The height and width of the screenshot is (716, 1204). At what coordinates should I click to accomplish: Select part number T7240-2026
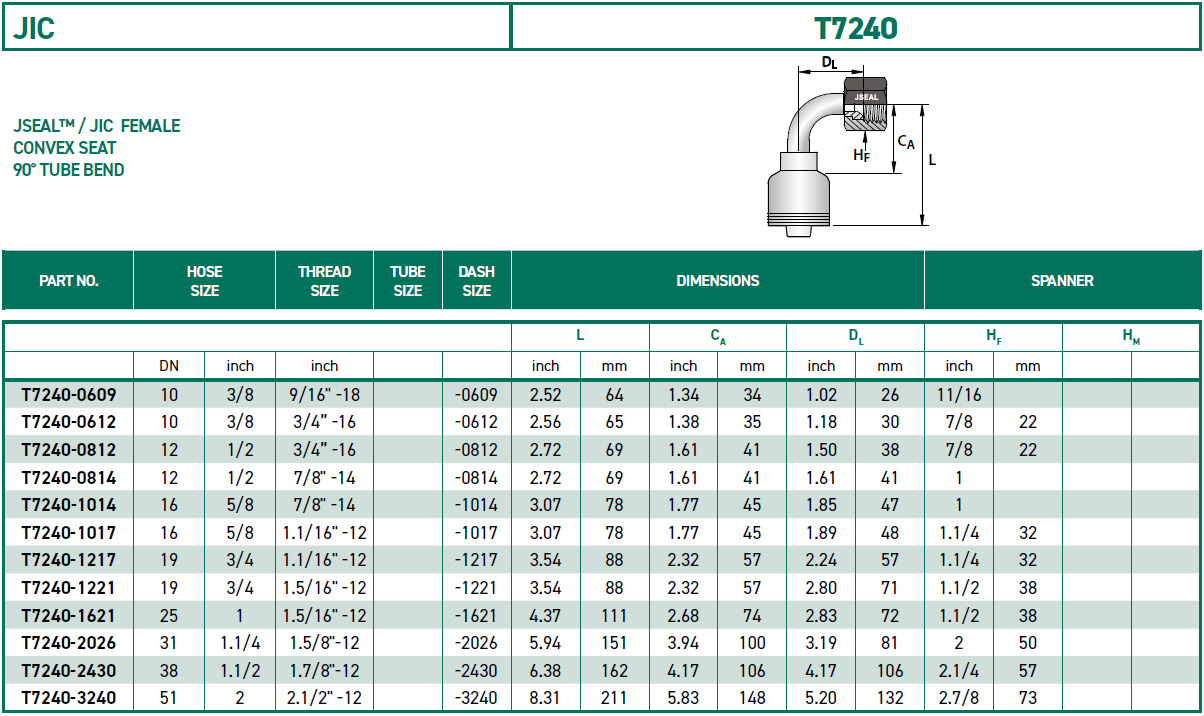pos(69,643)
